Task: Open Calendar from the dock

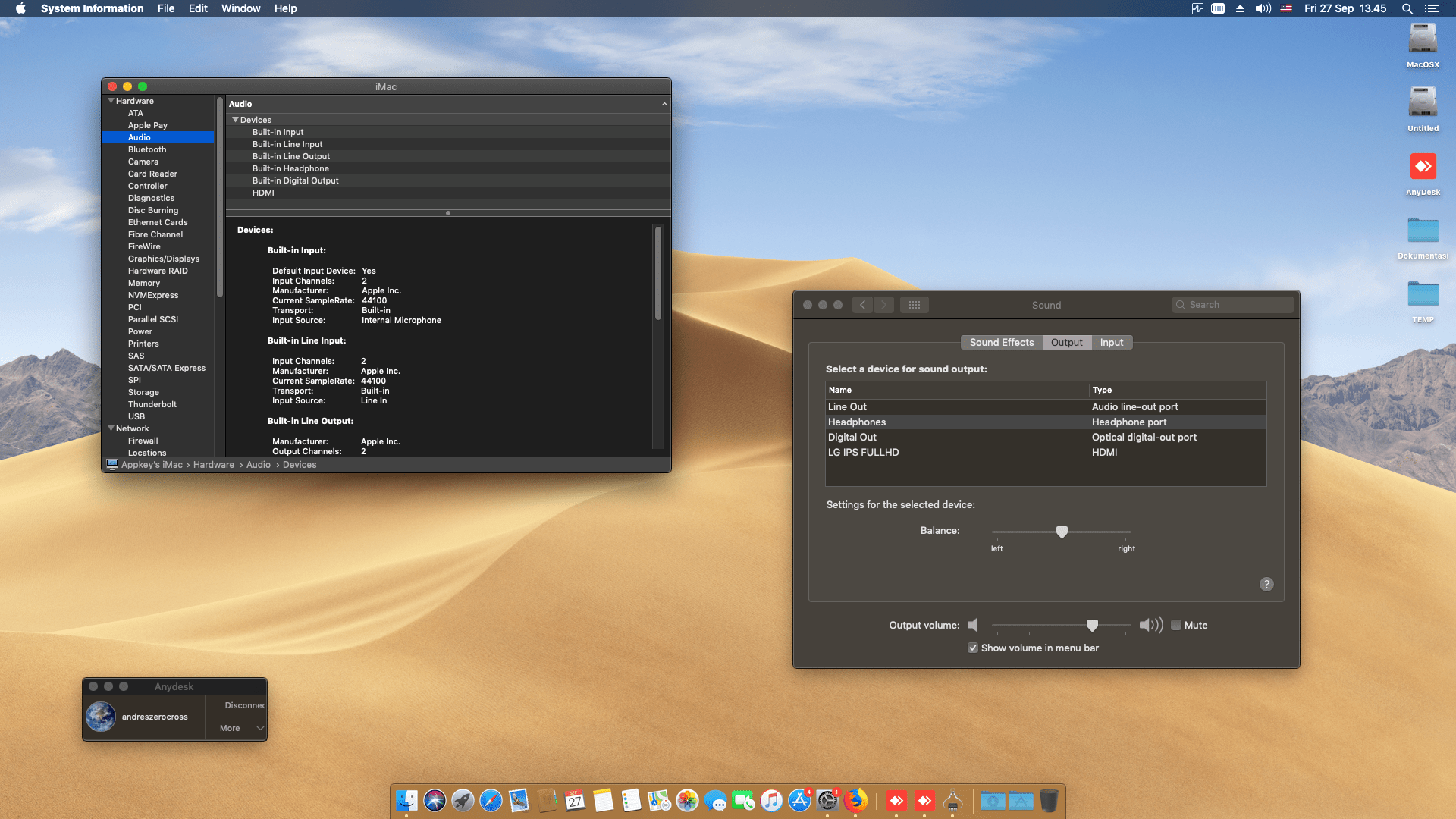Action: 575,800
